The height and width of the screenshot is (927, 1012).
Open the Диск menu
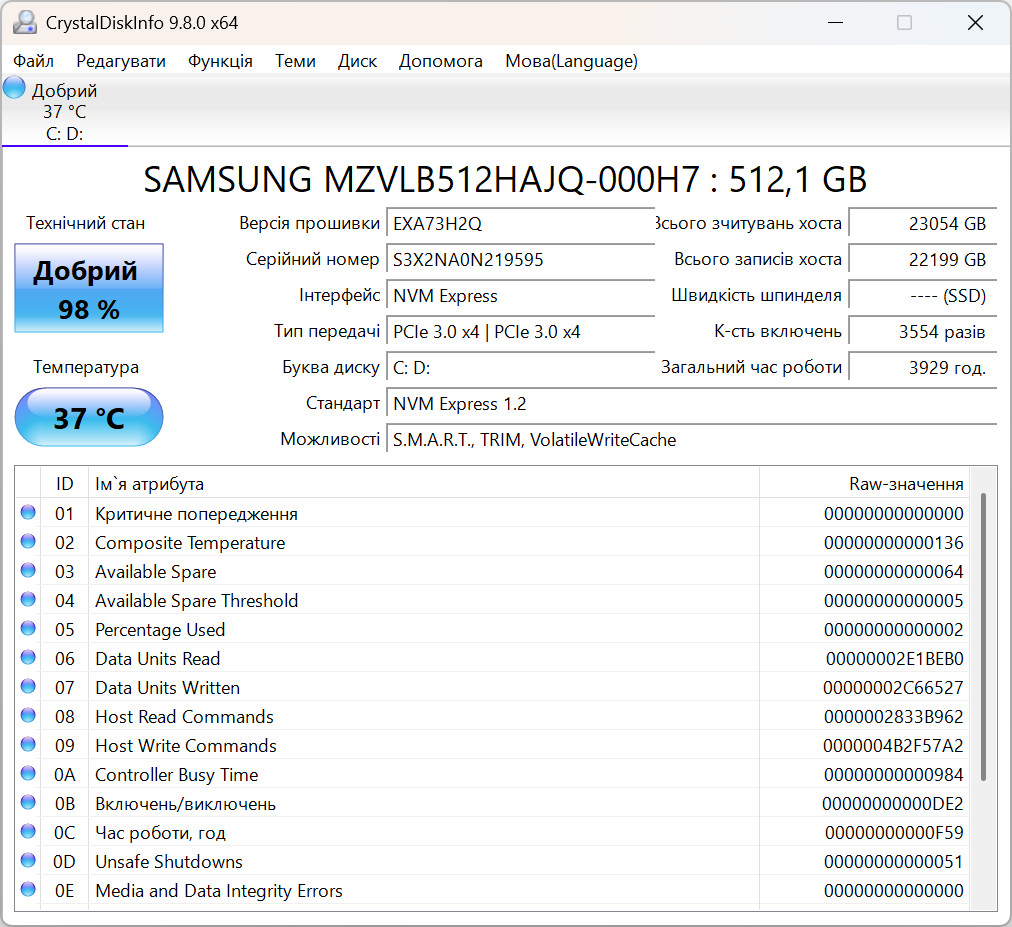pos(357,61)
